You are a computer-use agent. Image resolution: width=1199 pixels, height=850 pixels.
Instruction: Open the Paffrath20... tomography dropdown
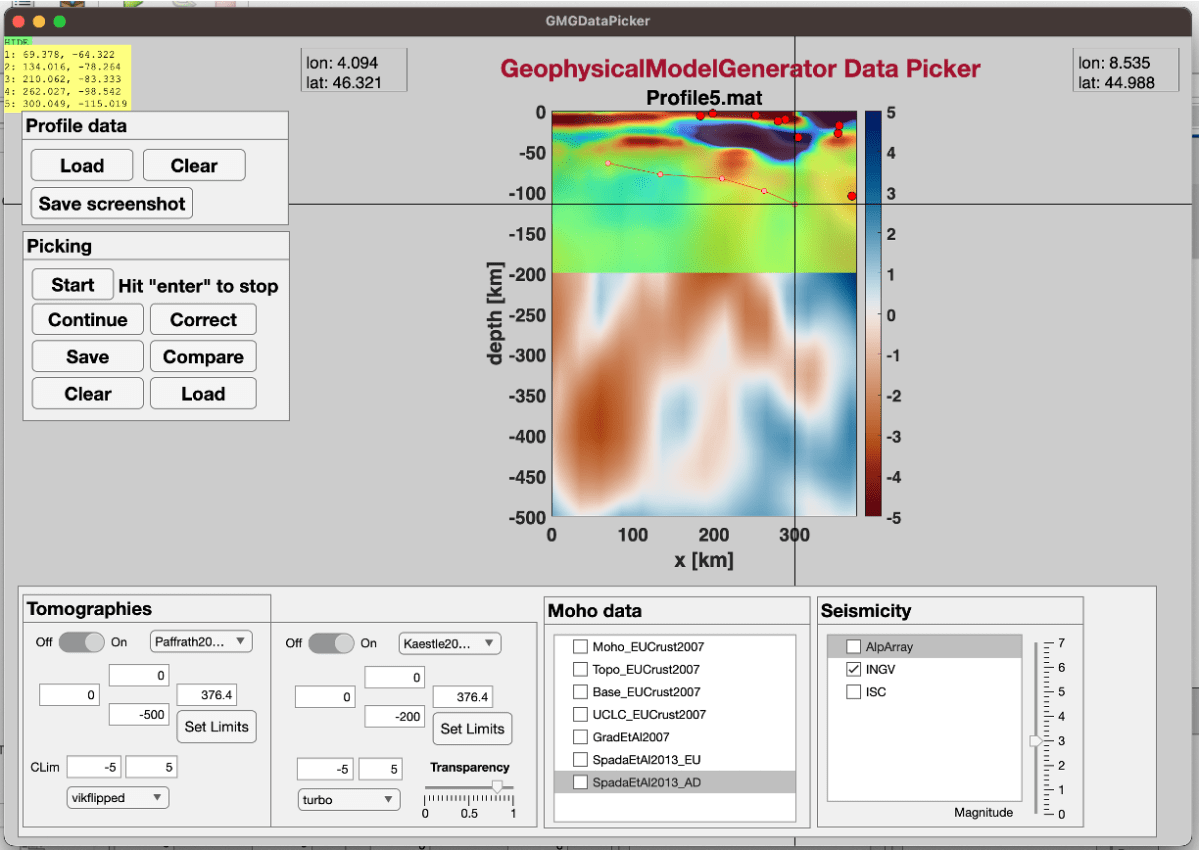[x=201, y=641]
